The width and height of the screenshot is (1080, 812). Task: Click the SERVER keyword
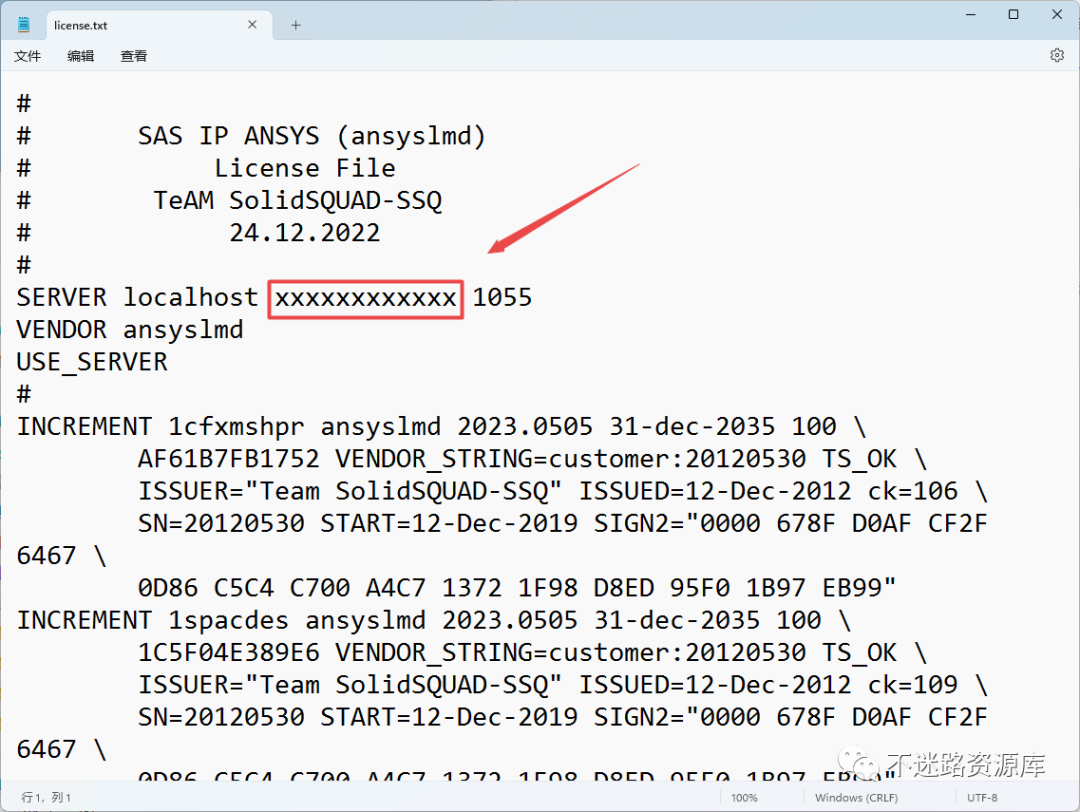[62, 298]
